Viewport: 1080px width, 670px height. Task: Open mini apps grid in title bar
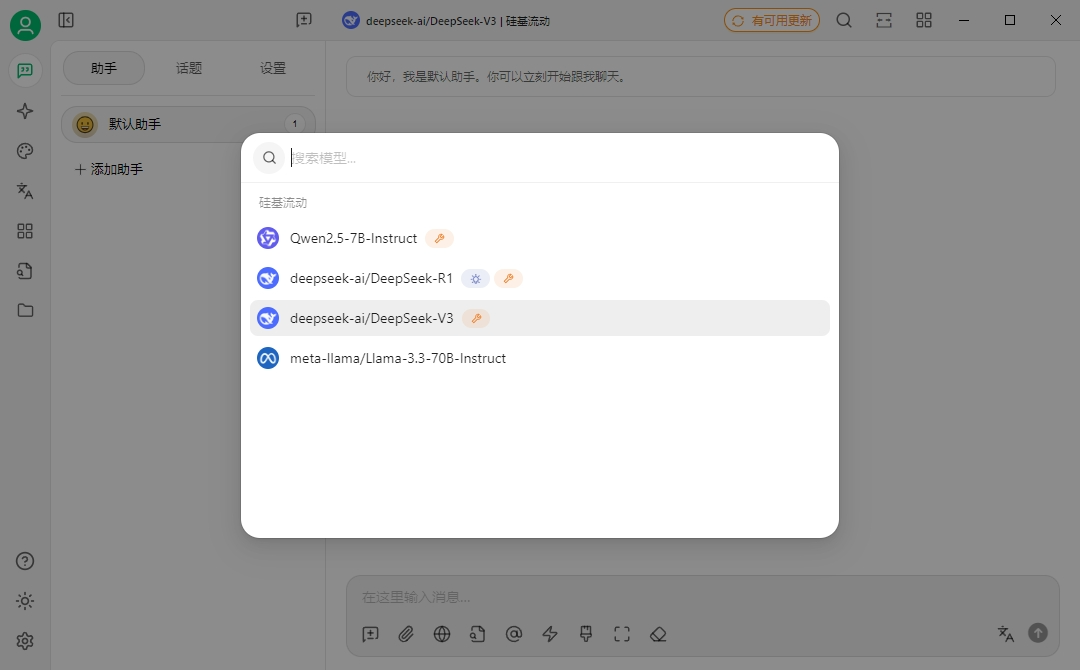click(x=924, y=20)
